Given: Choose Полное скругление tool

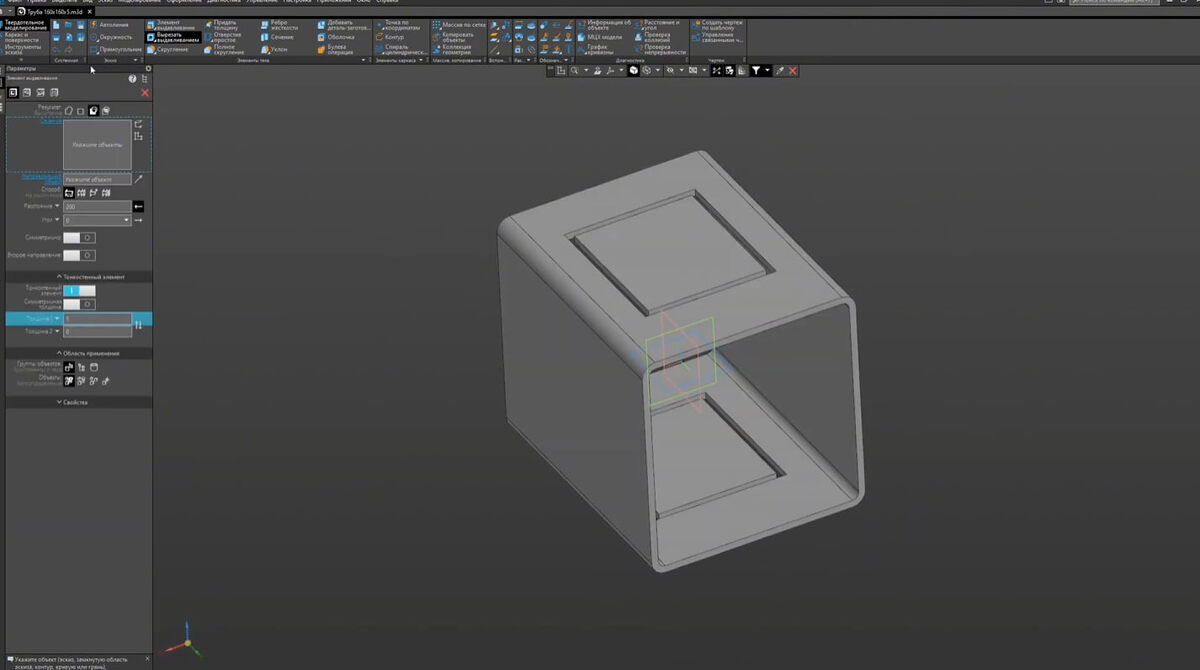Looking at the screenshot, I should [x=222, y=49].
